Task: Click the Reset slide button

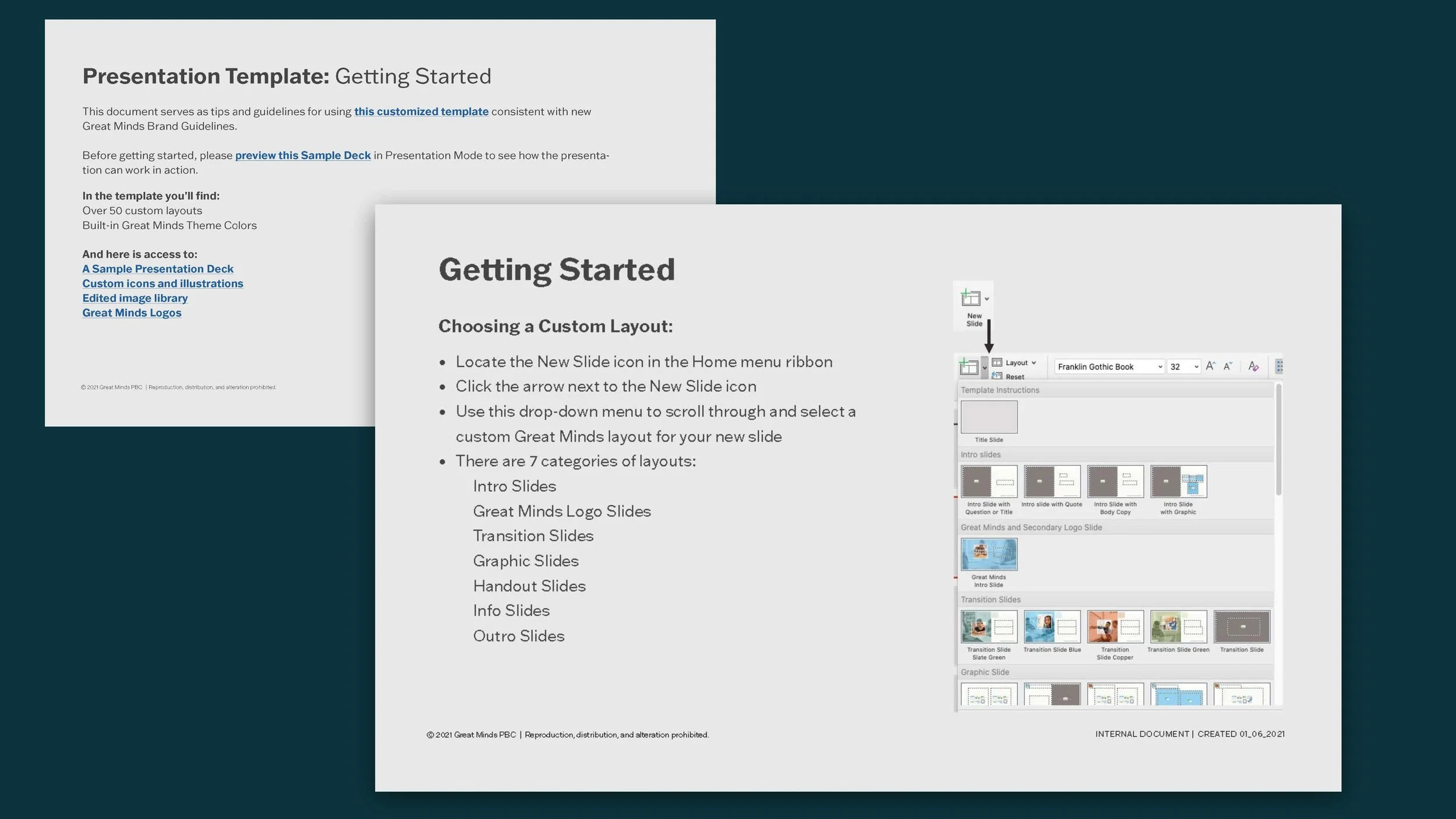Action: 1009,377
